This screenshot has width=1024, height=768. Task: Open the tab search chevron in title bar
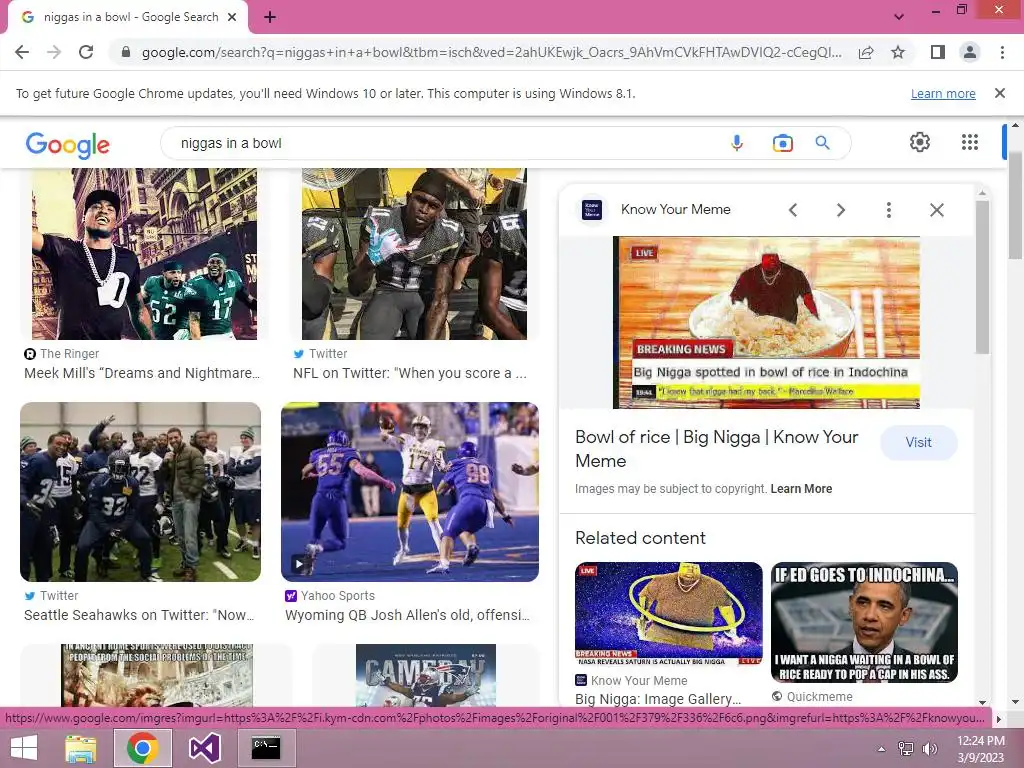click(x=899, y=16)
